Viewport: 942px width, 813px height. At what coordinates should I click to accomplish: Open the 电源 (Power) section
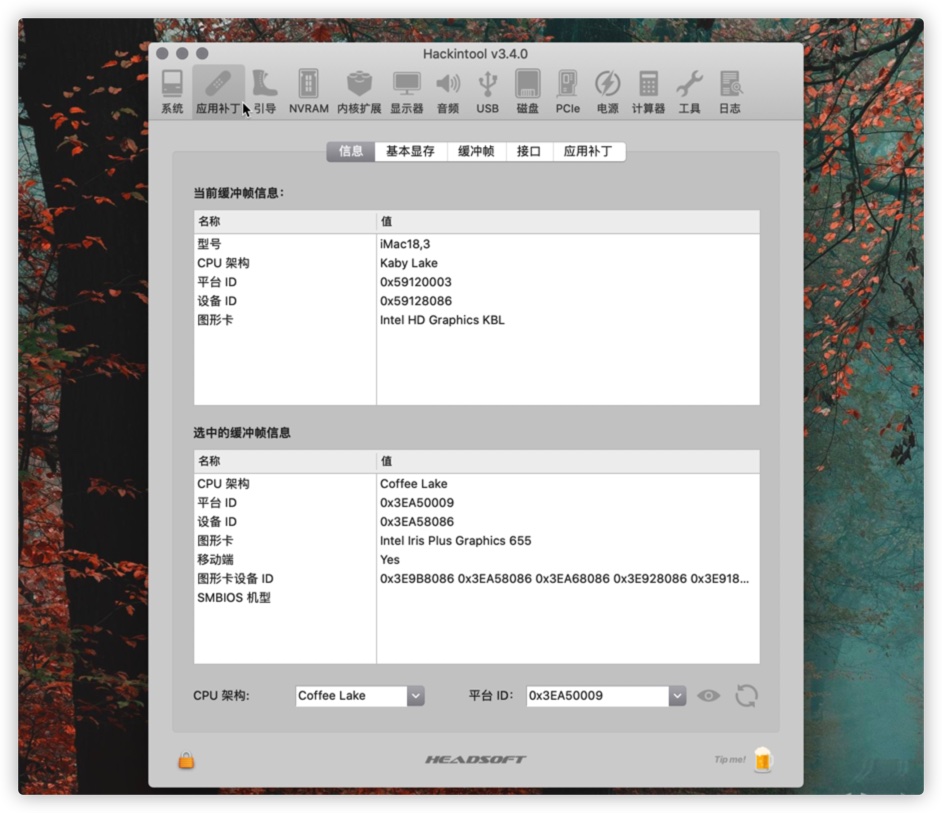click(606, 90)
